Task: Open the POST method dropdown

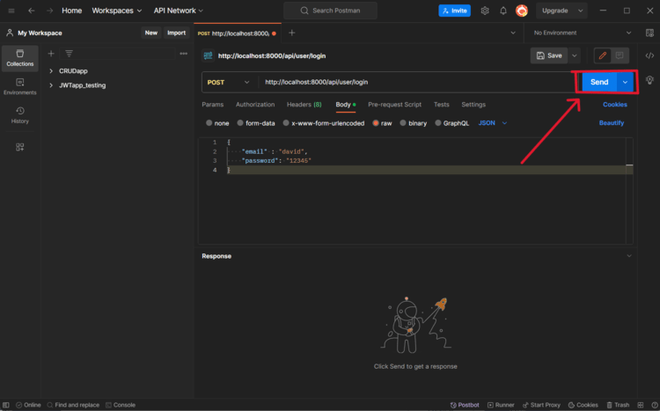Action: (x=229, y=83)
